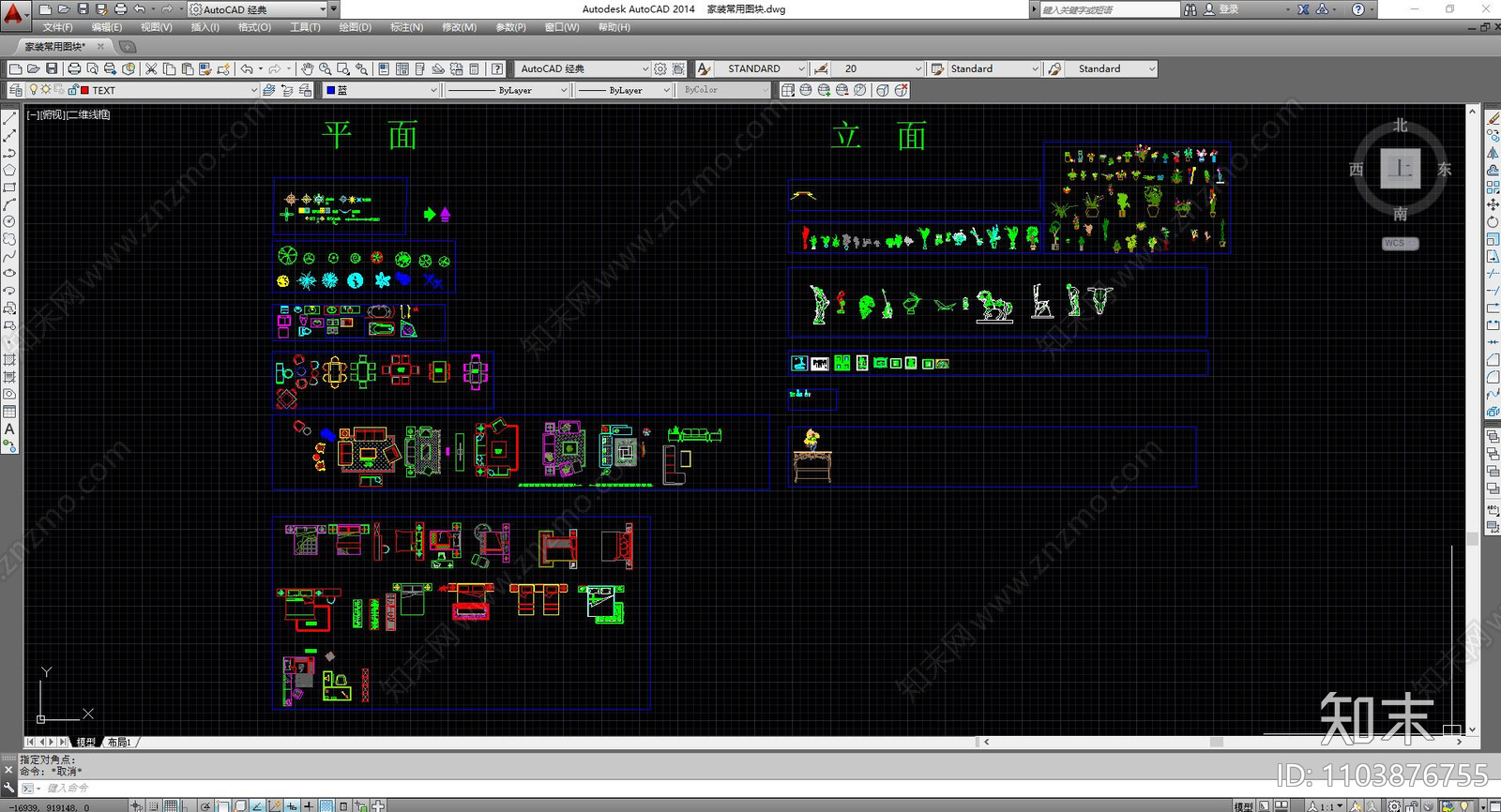This screenshot has width=1501, height=812.
Task: Toggle lineweight display in status bar
Action: click(309, 805)
